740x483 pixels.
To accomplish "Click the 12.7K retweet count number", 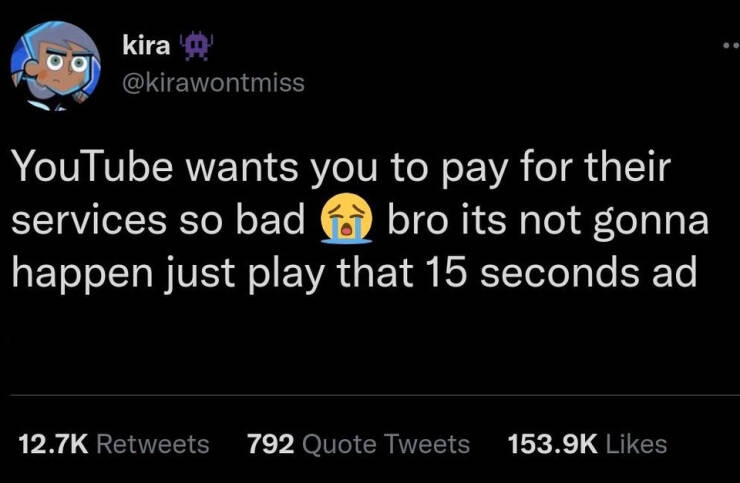I will tap(53, 444).
